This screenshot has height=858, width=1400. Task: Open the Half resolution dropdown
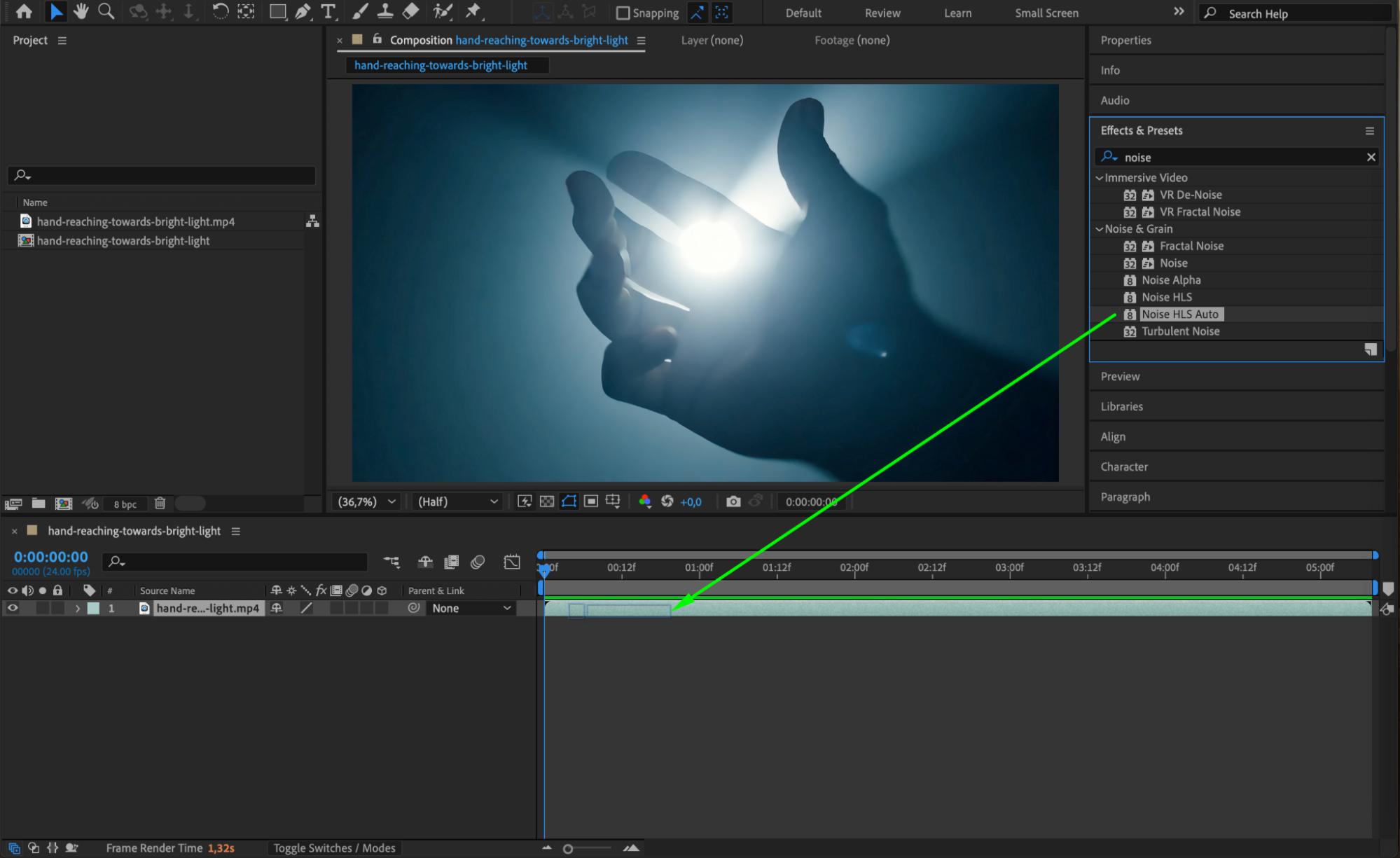click(x=457, y=501)
